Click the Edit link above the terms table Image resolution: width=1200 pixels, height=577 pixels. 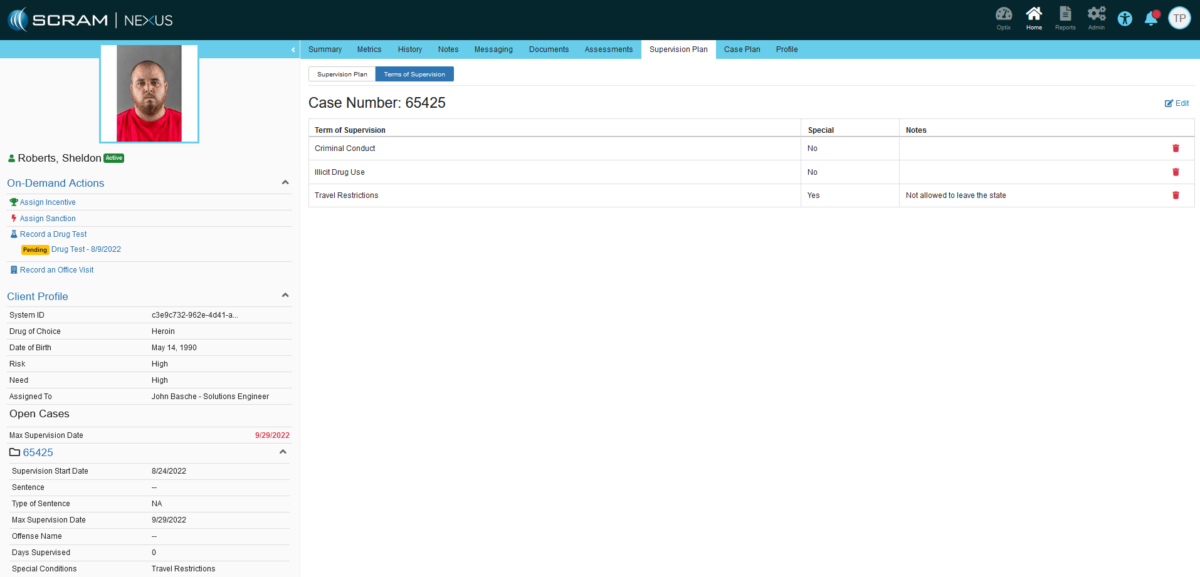click(1176, 102)
